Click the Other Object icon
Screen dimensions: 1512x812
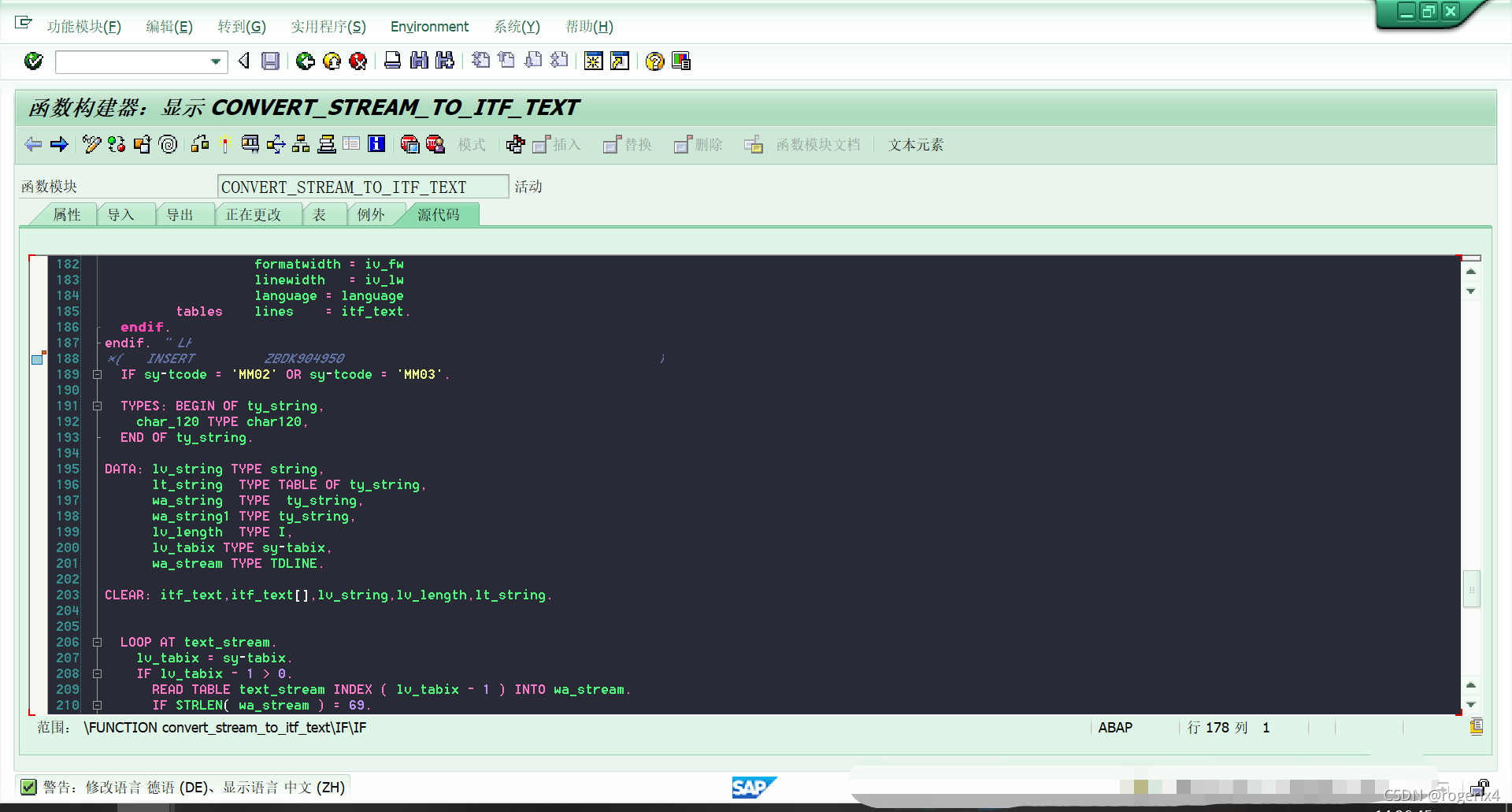[x=143, y=144]
